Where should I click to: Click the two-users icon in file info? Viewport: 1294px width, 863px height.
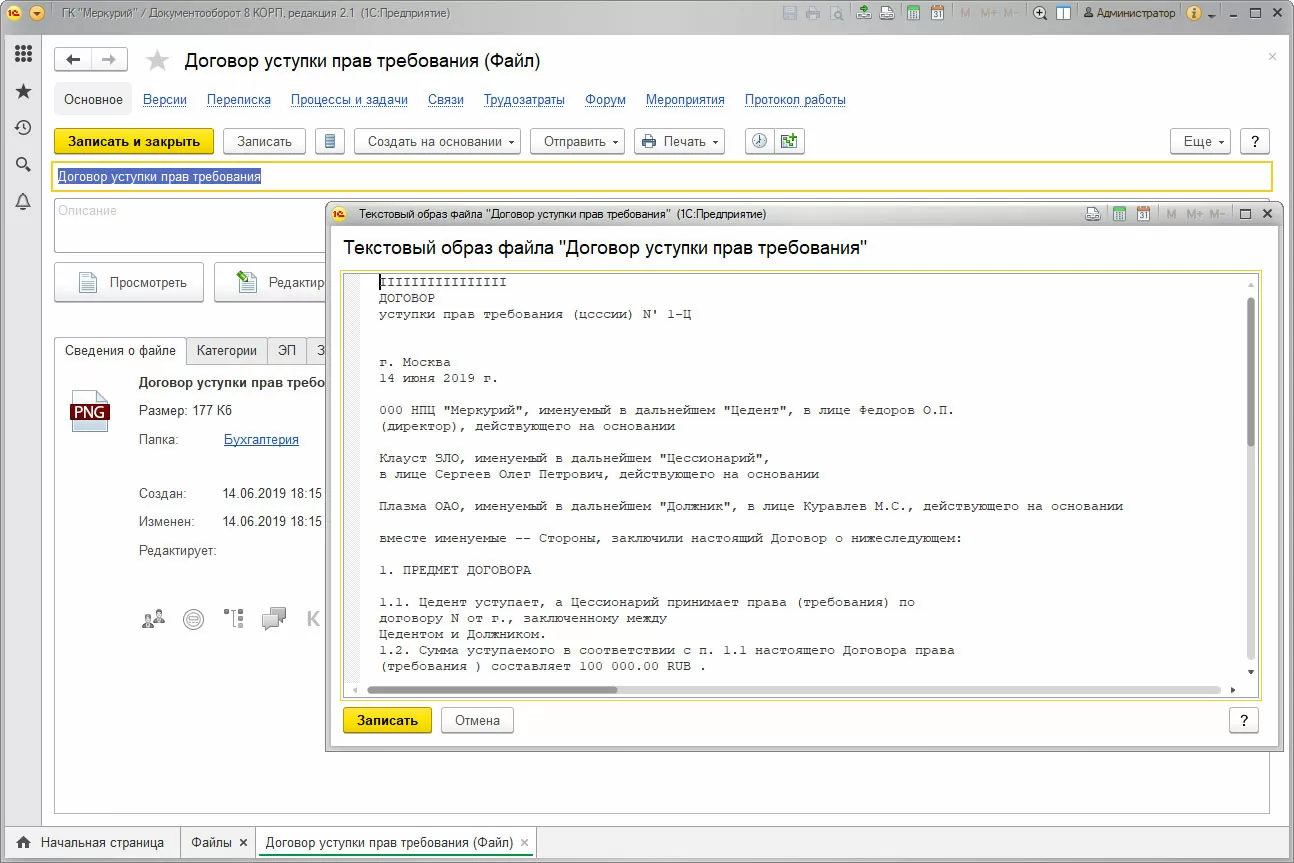coord(153,619)
